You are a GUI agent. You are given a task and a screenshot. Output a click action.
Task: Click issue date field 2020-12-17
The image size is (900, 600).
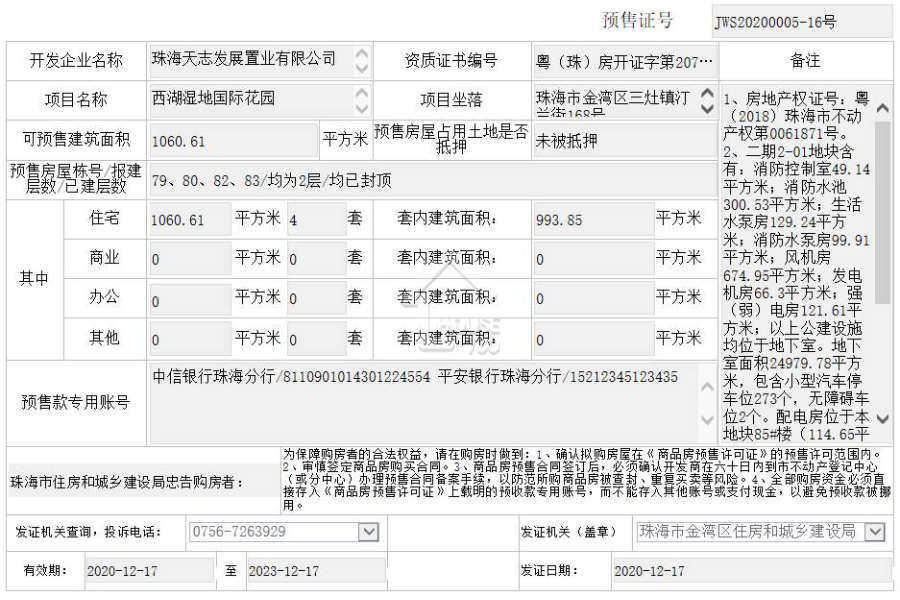pyautogui.click(x=751, y=571)
